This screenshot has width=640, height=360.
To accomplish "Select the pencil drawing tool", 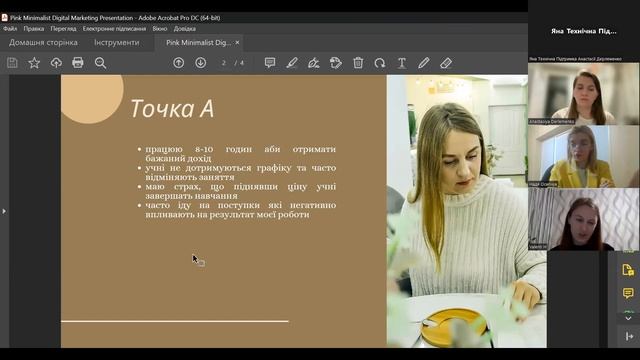I will pos(424,63).
